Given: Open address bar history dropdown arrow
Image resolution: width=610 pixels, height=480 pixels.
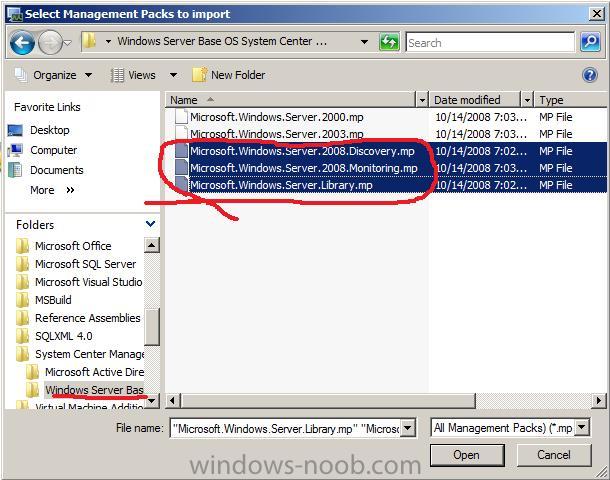Looking at the screenshot, I should click(365, 42).
